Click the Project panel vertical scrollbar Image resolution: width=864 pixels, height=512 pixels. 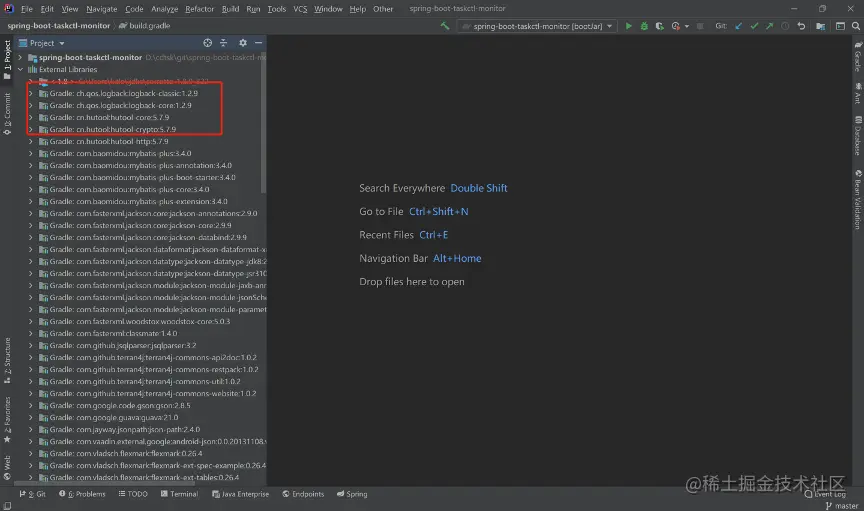click(263, 121)
